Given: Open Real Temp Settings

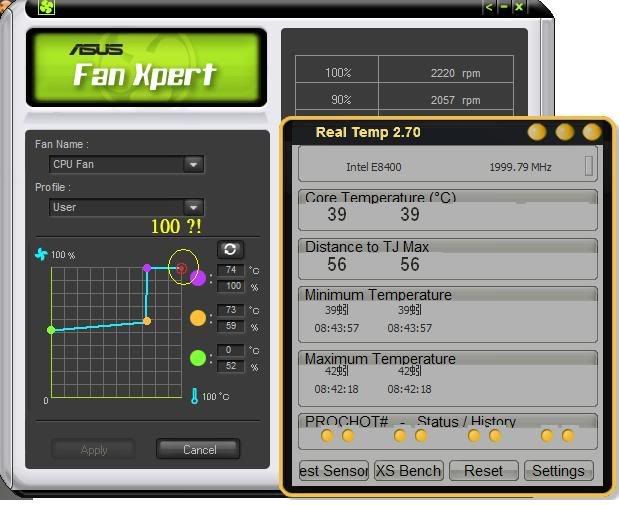Looking at the screenshot, I should point(558,470).
